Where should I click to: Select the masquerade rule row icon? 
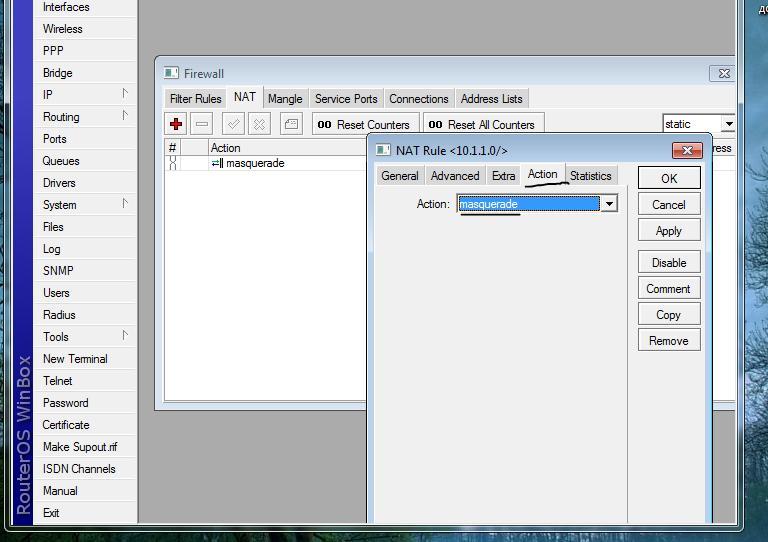tap(216, 163)
